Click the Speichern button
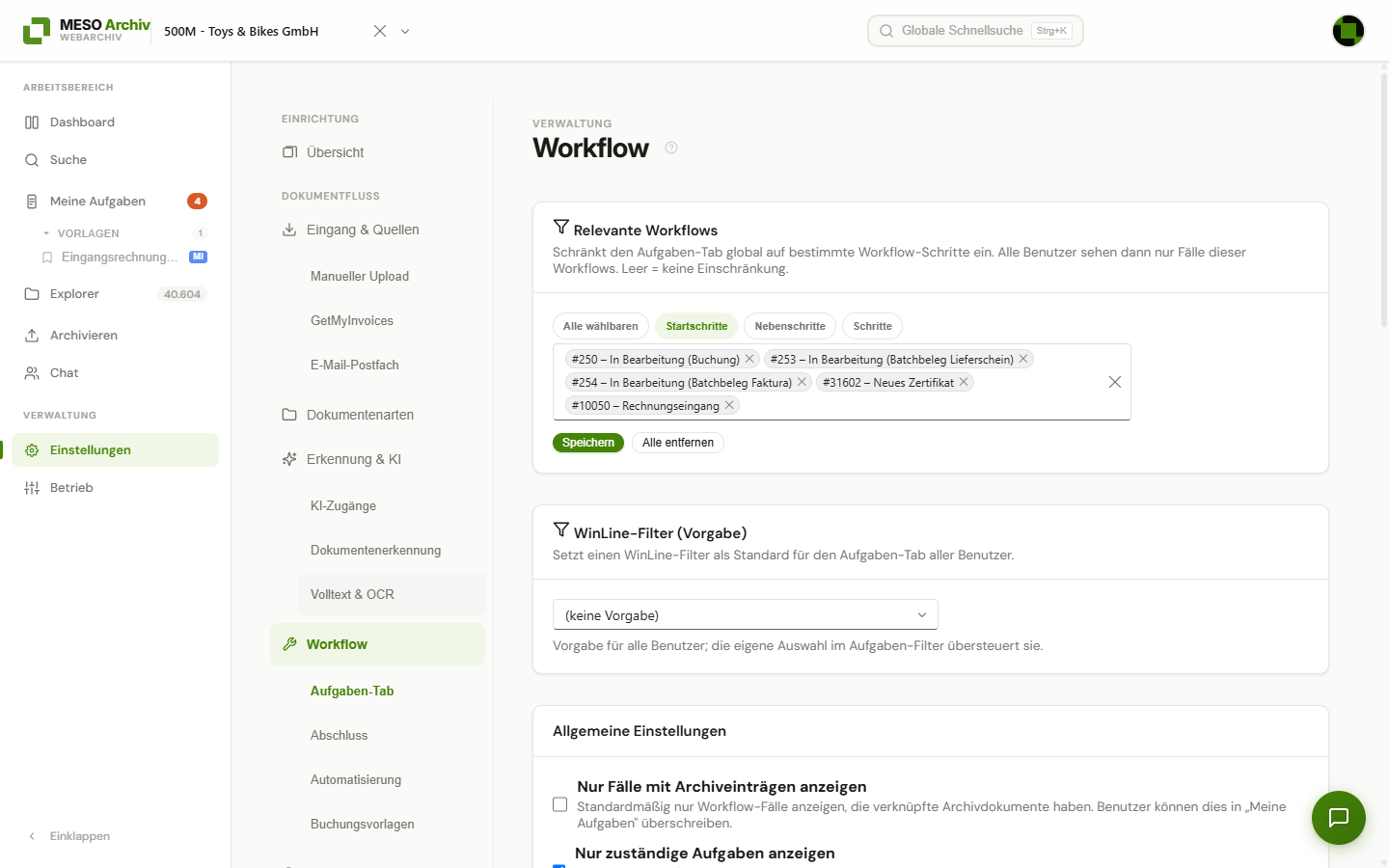Screen dimensions: 1389x868 588,443
